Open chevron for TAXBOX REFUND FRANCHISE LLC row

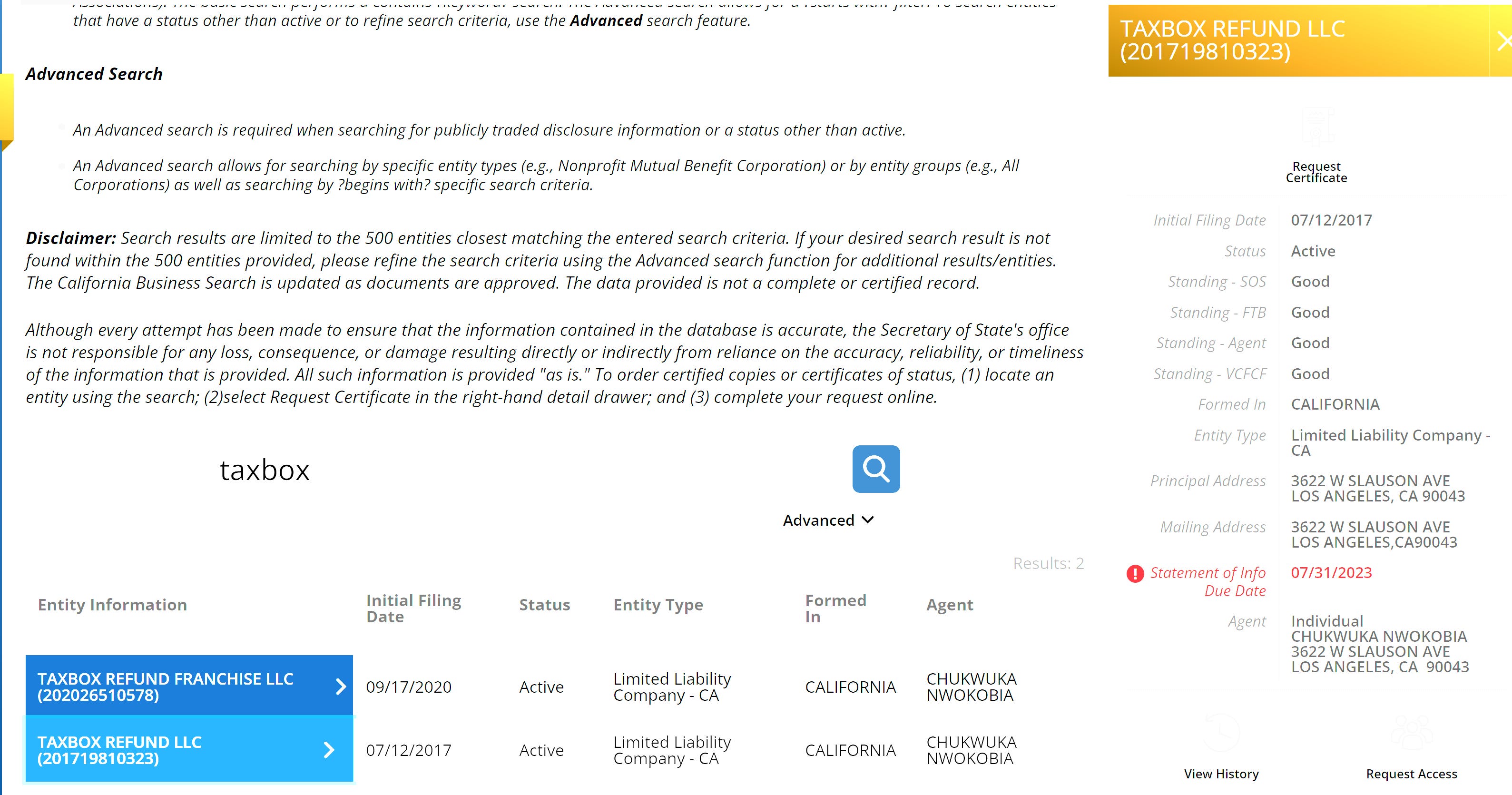(341, 687)
